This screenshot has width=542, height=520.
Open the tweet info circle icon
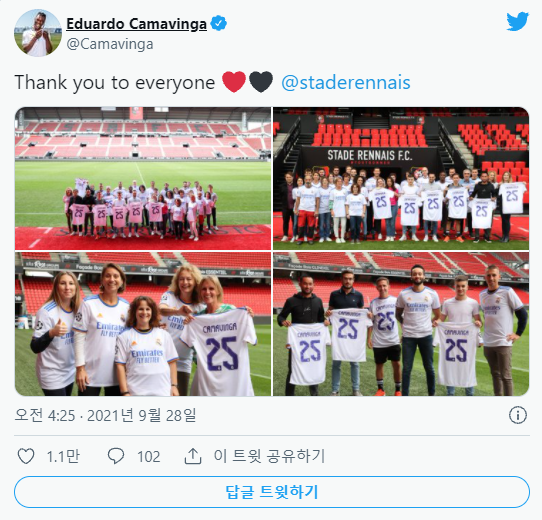point(518,415)
